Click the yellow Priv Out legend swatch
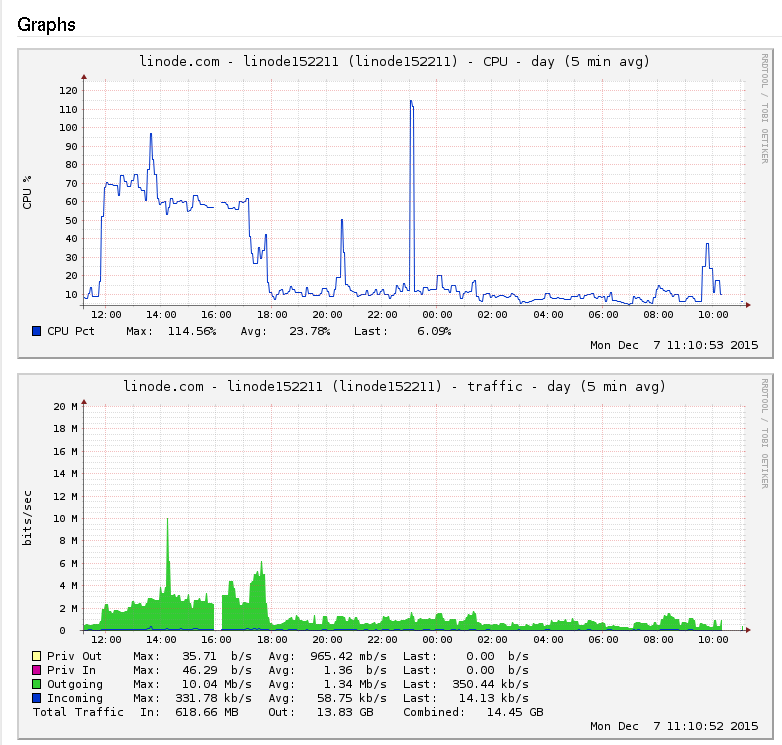 tap(37, 656)
